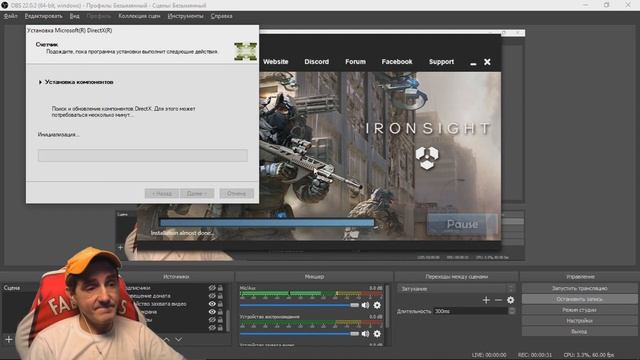
Task: Lock the доната source row
Action: tap(220, 296)
